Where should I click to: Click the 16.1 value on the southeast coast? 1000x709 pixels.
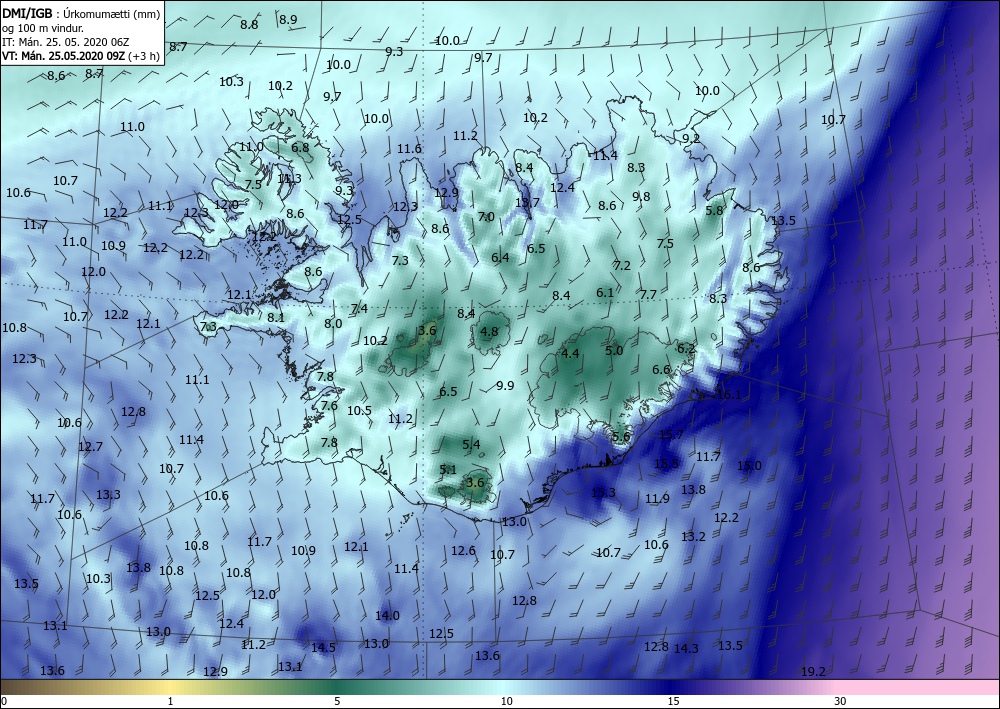729,395
